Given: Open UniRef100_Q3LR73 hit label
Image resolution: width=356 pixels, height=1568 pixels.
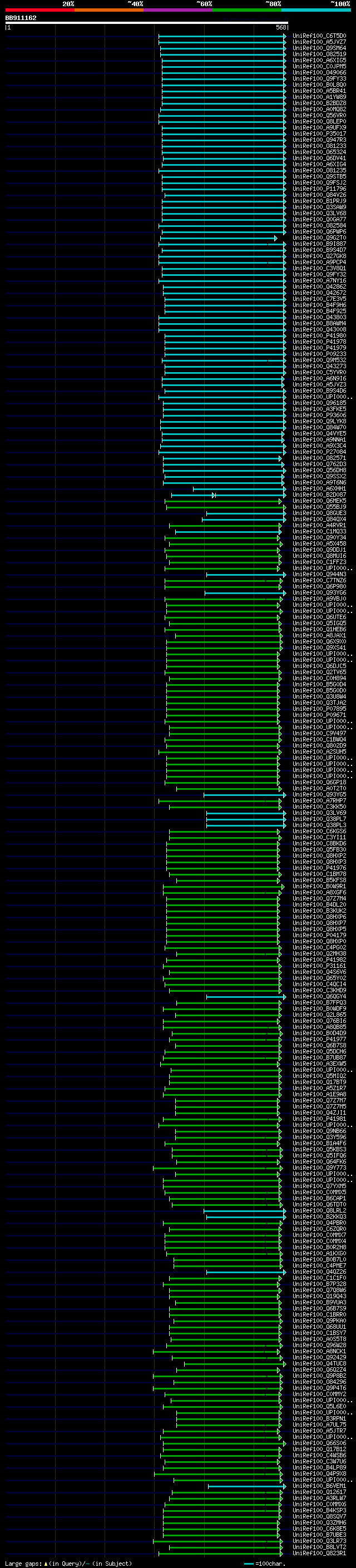Looking at the screenshot, I should (x=319, y=1541).
